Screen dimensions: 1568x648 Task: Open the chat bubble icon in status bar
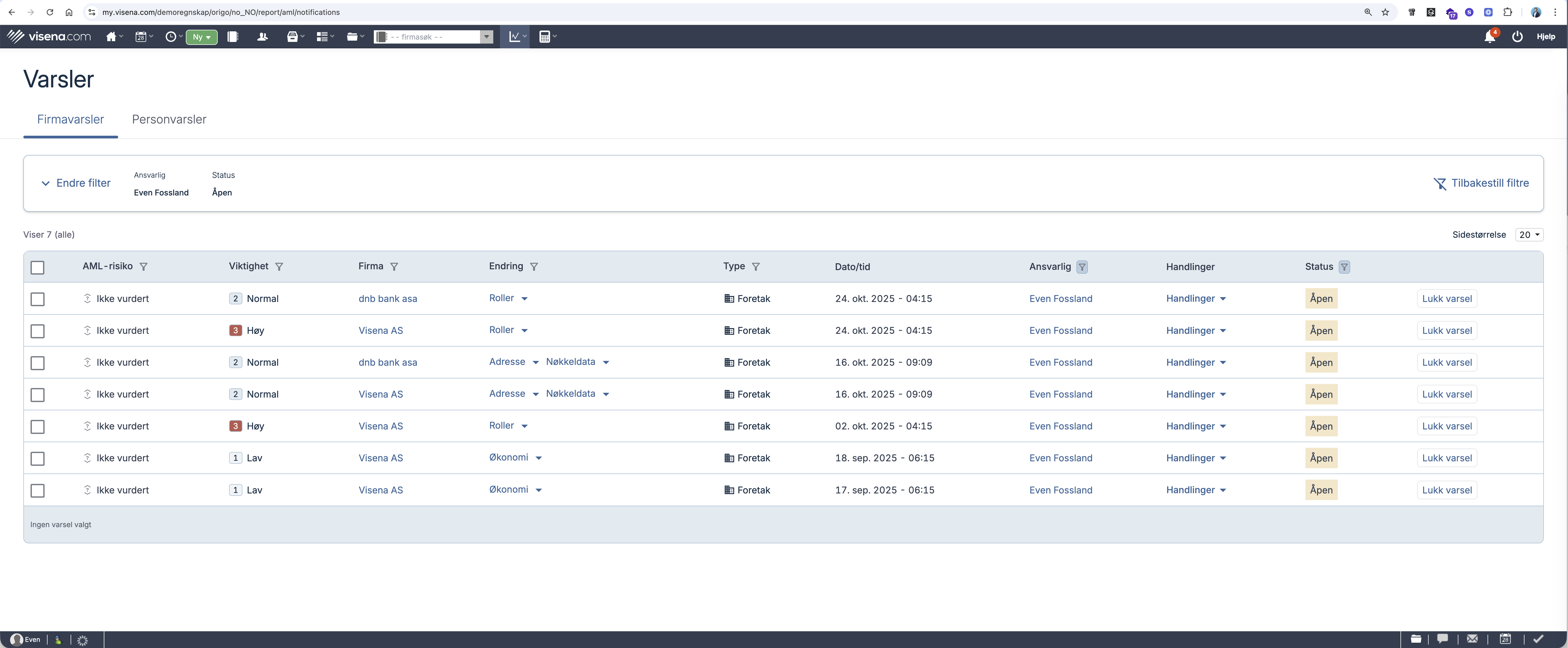tap(1443, 639)
